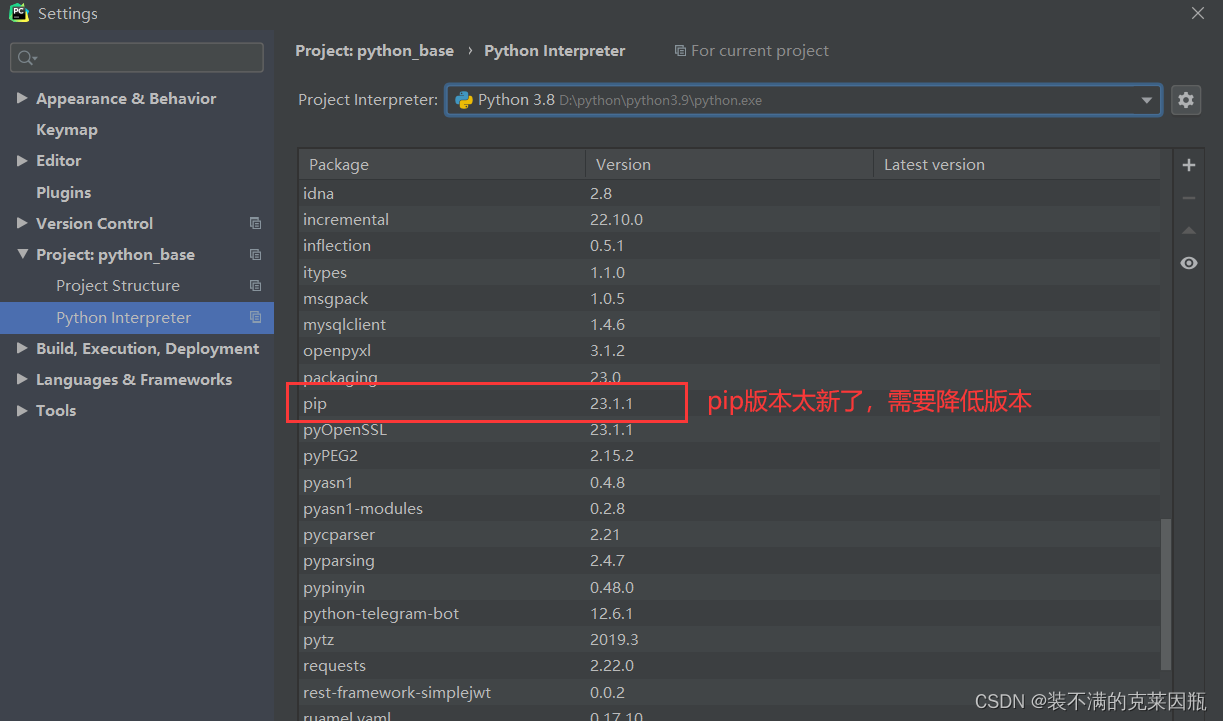Select the pyasn1 package row

729,482
